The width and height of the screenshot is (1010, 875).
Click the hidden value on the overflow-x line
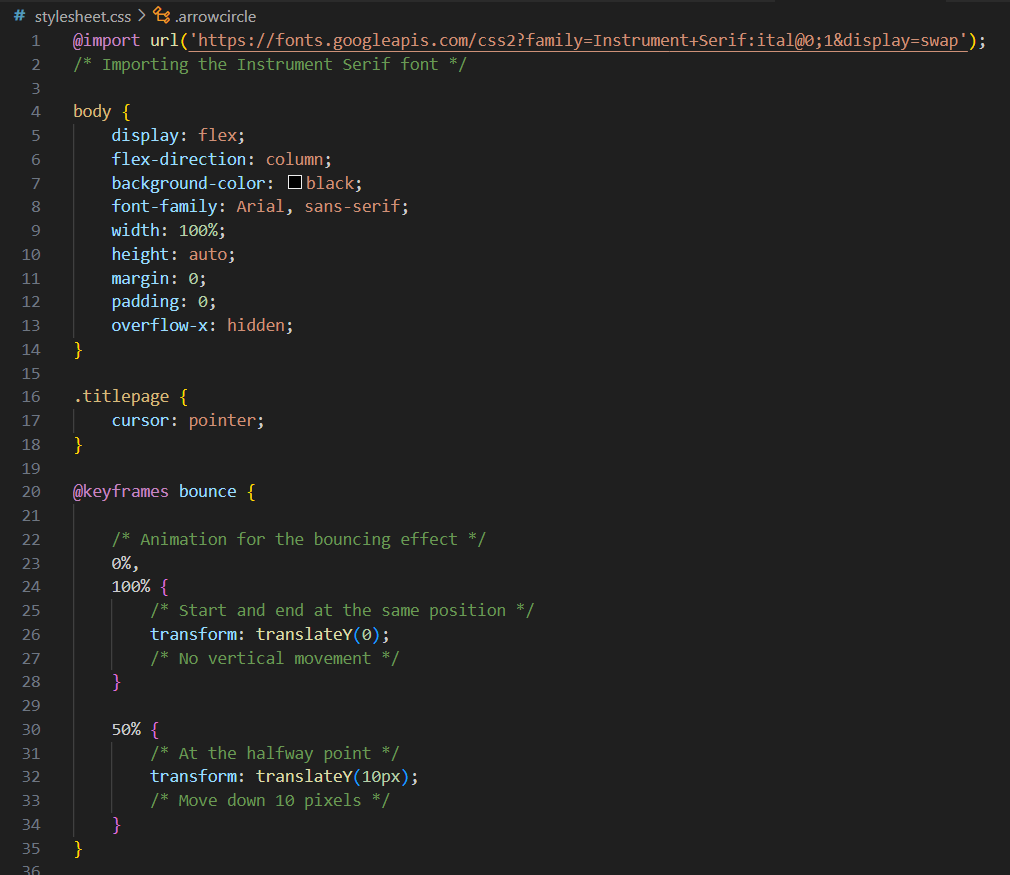[255, 325]
